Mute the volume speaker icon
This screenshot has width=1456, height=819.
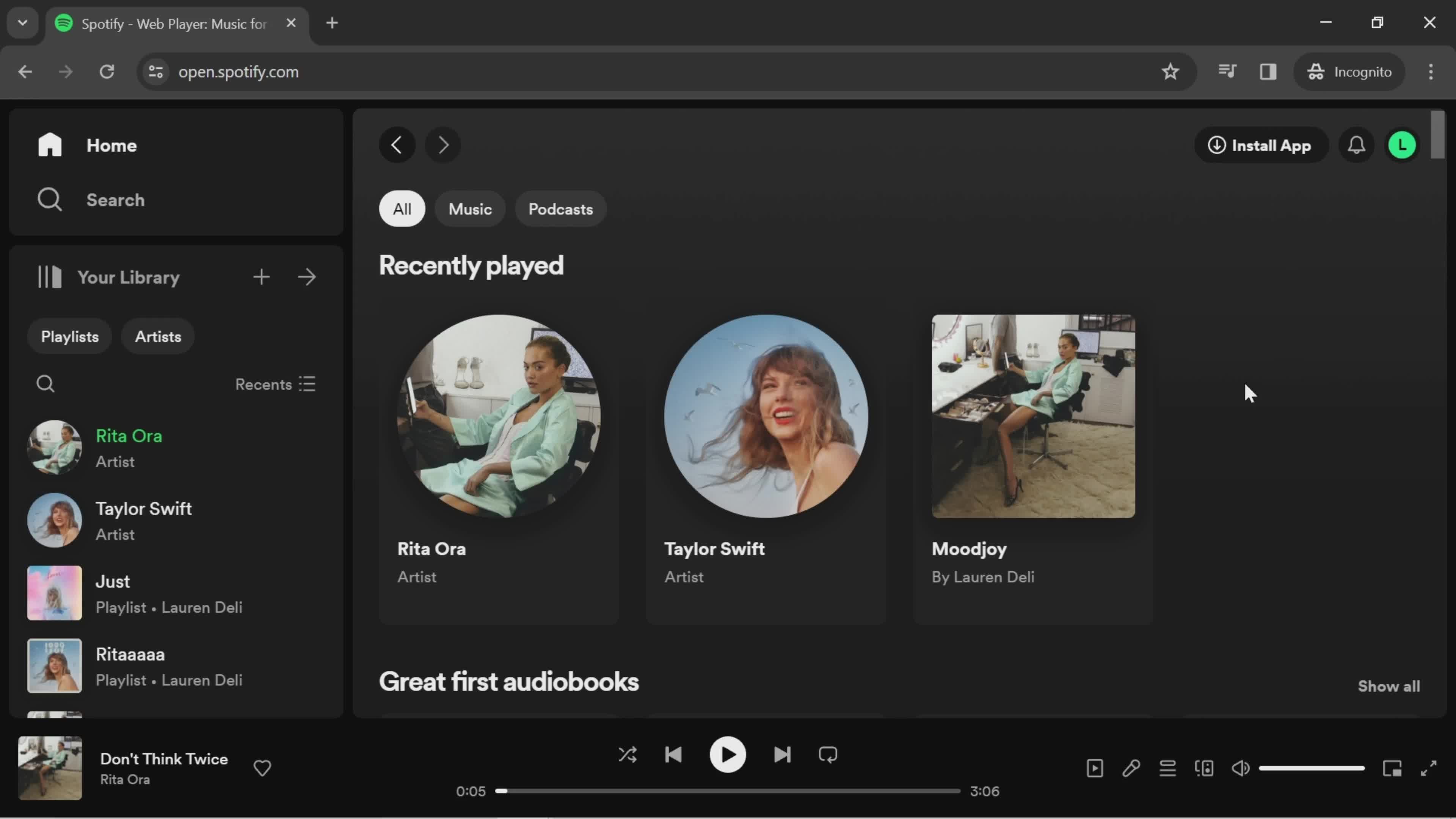1241,768
